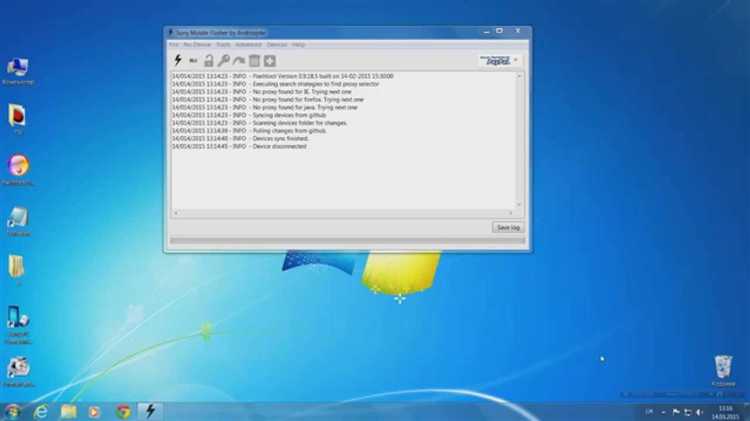Select the 'Device disconnected' log line
Screen dimensions: 750x421
(x=239, y=146)
